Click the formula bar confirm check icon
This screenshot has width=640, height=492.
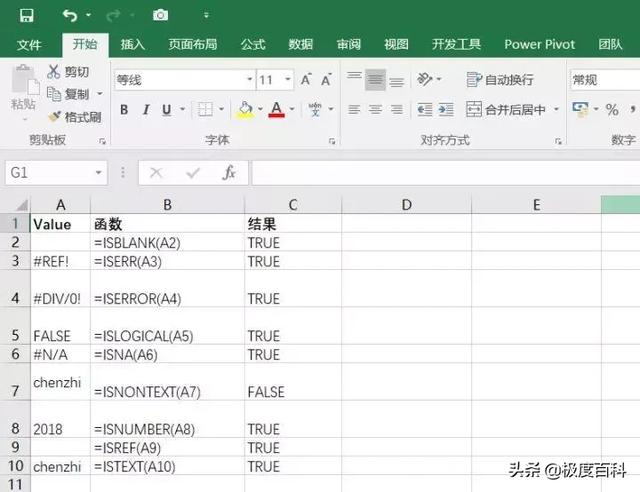point(193,173)
